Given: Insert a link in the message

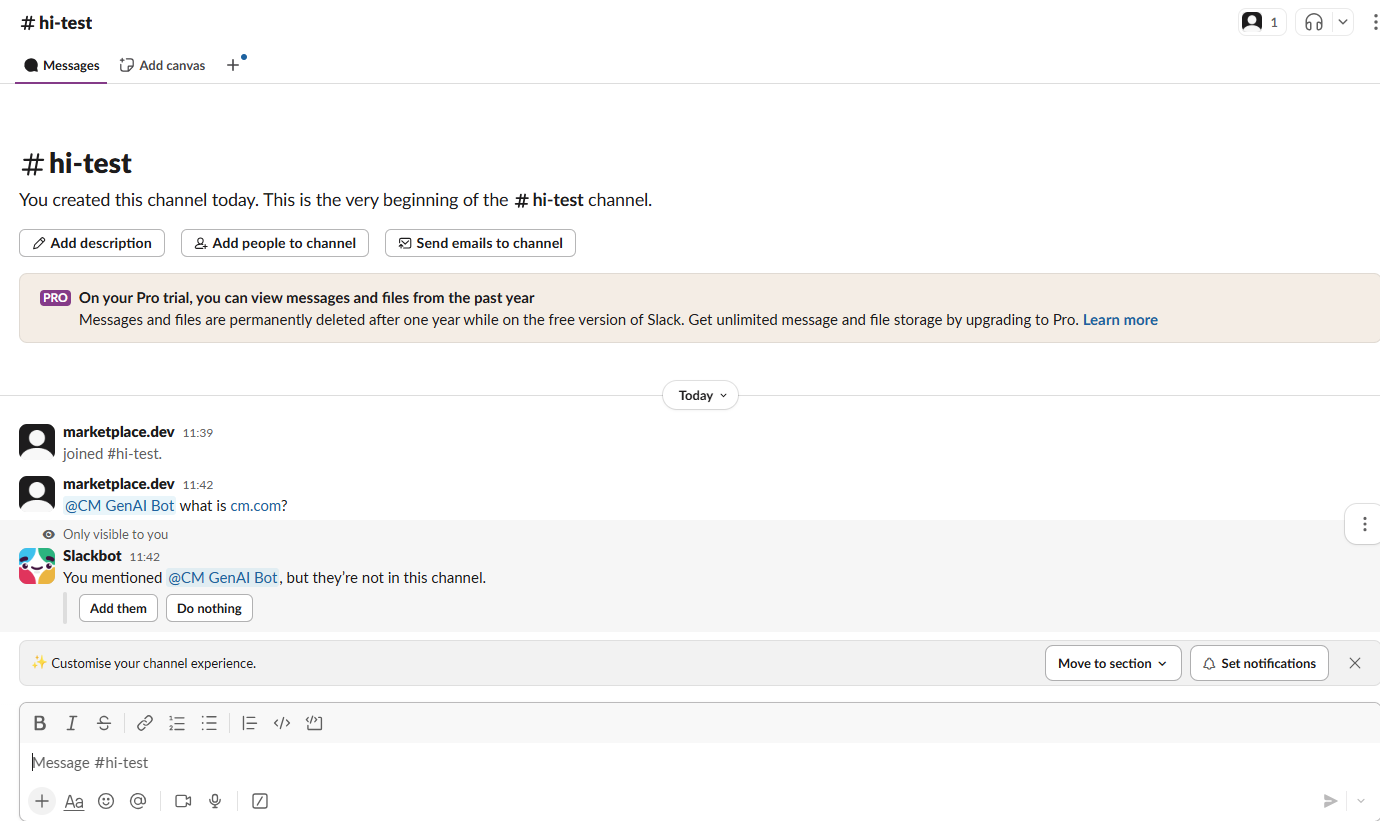Looking at the screenshot, I should pos(145,723).
